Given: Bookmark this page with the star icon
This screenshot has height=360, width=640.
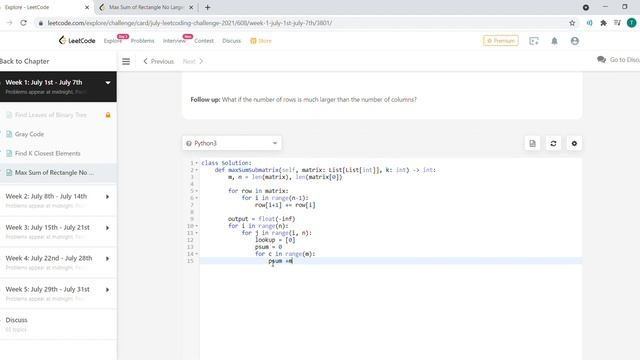Looking at the screenshot, I should [x=572, y=23].
